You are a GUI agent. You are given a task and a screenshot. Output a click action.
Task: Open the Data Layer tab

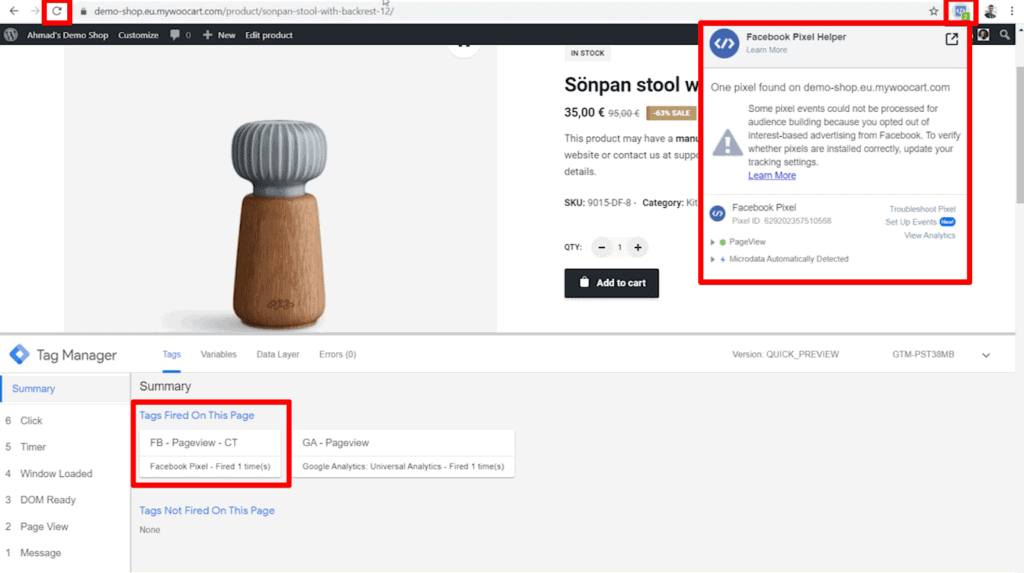coord(278,355)
